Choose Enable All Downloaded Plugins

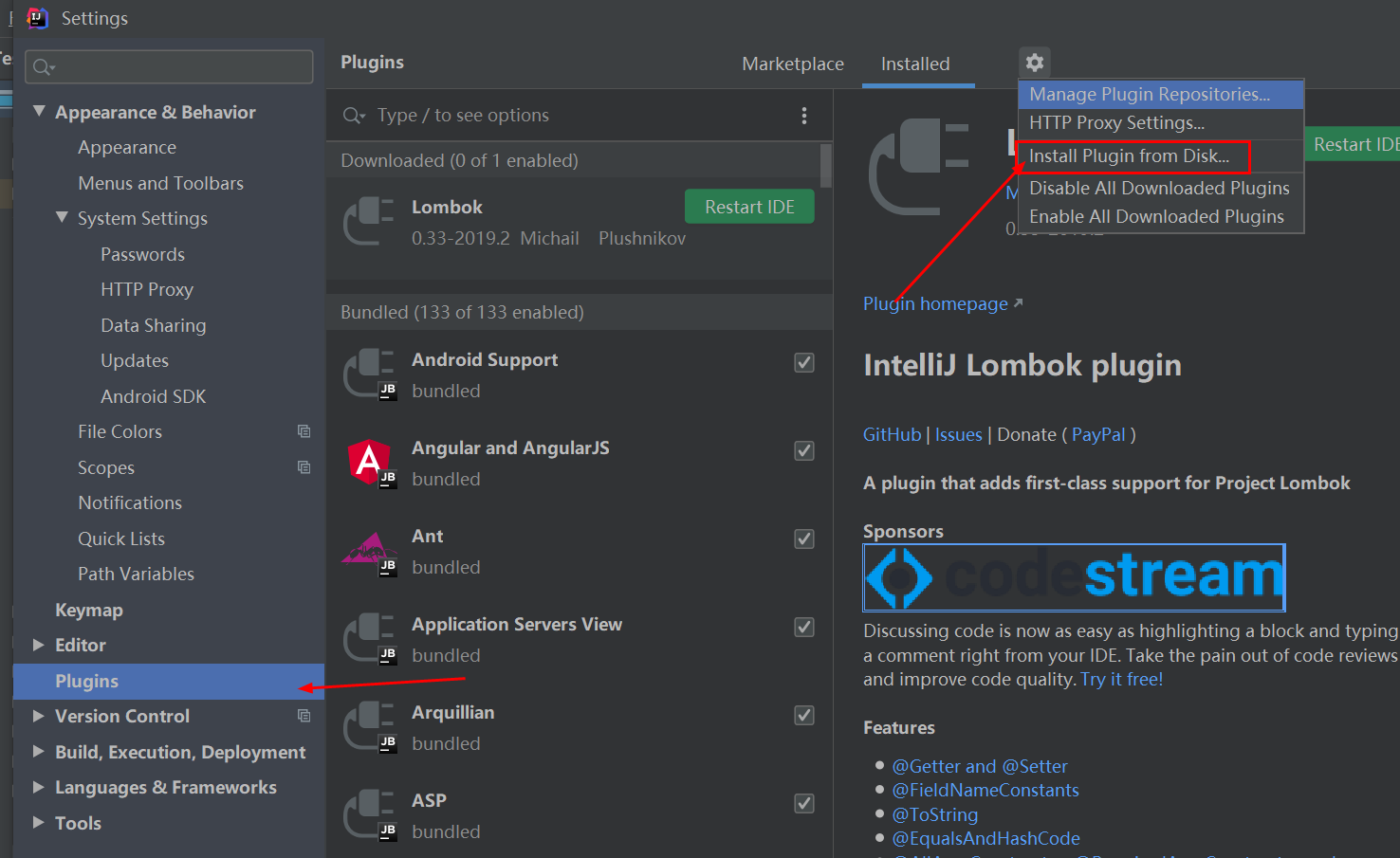(x=1161, y=216)
